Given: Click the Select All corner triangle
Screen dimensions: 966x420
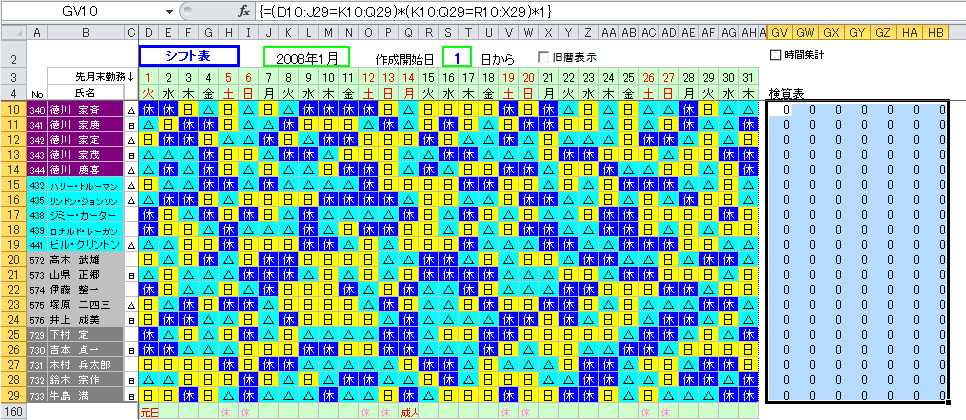Looking at the screenshot, I should [13, 33].
